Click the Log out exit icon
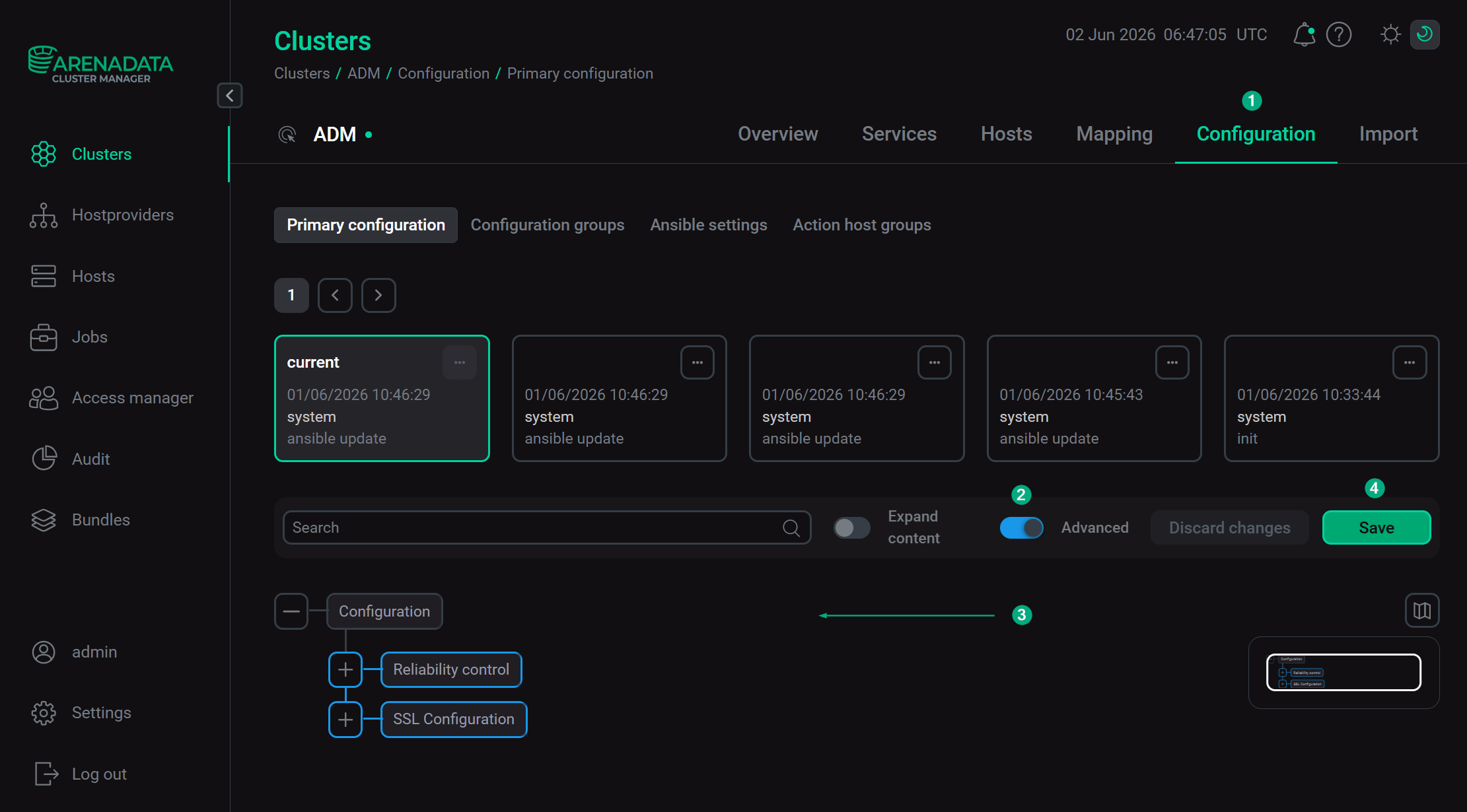This screenshot has width=1467, height=812. click(x=46, y=774)
